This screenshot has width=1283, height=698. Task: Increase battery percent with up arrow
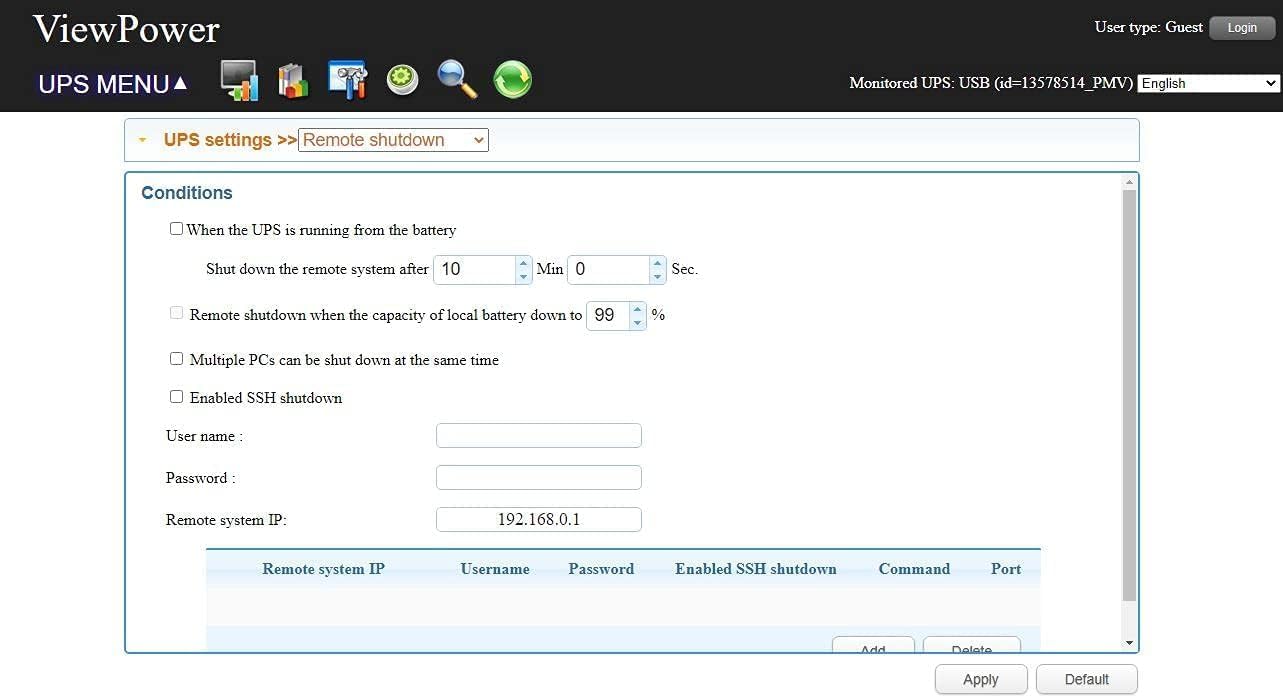pos(638,309)
